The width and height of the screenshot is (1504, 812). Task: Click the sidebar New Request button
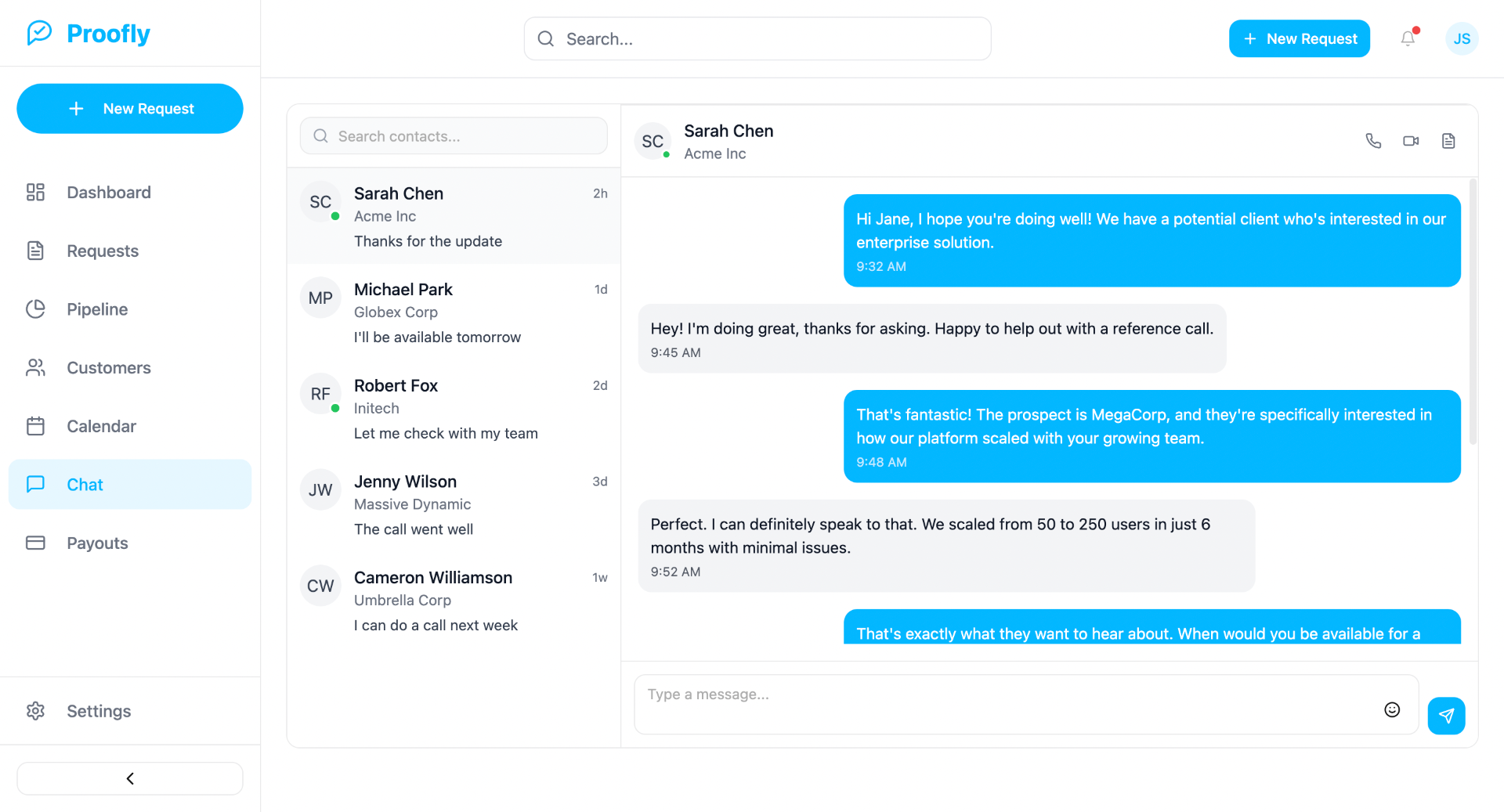[130, 109]
